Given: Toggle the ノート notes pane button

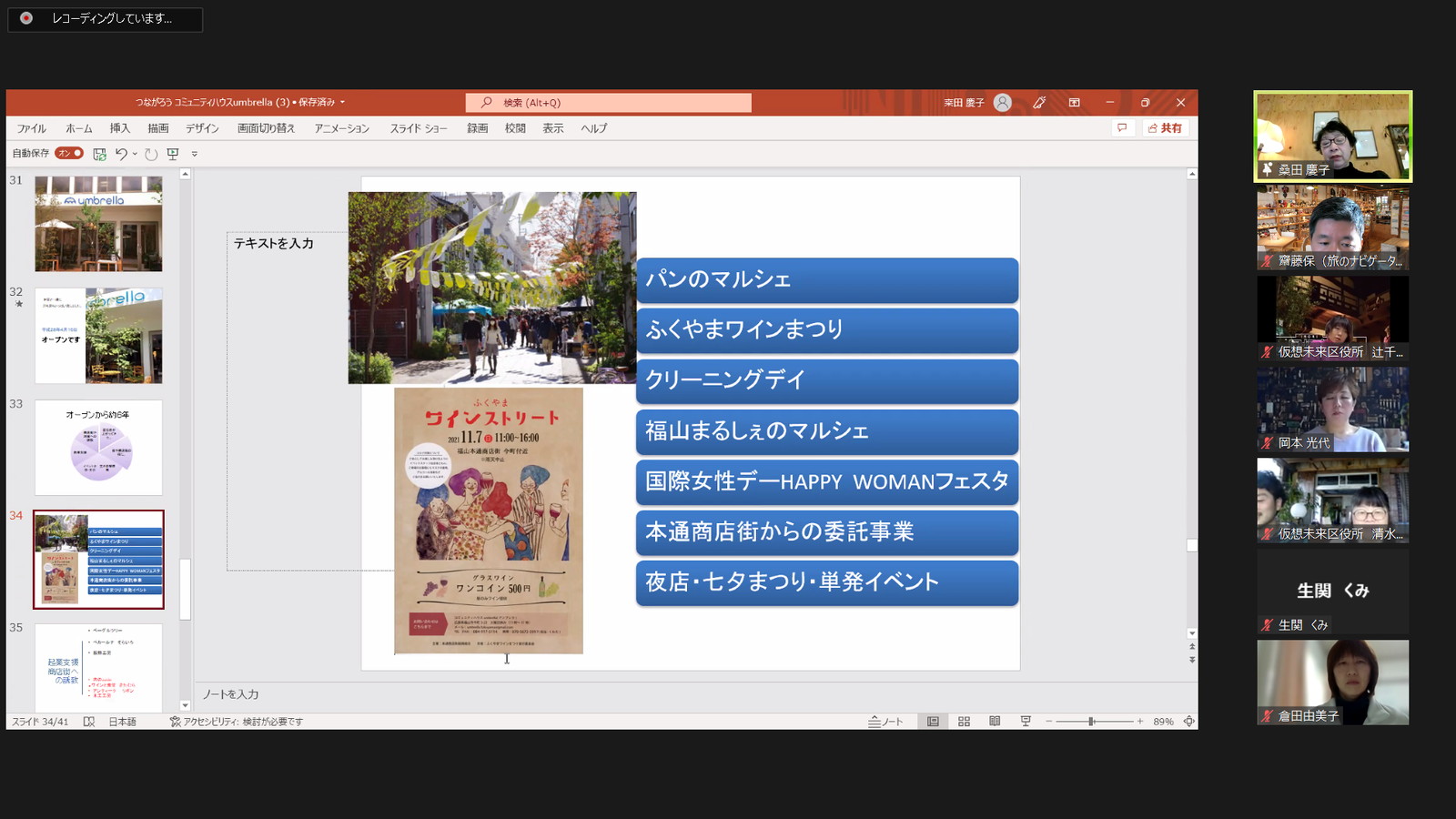Looking at the screenshot, I should (x=885, y=722).
